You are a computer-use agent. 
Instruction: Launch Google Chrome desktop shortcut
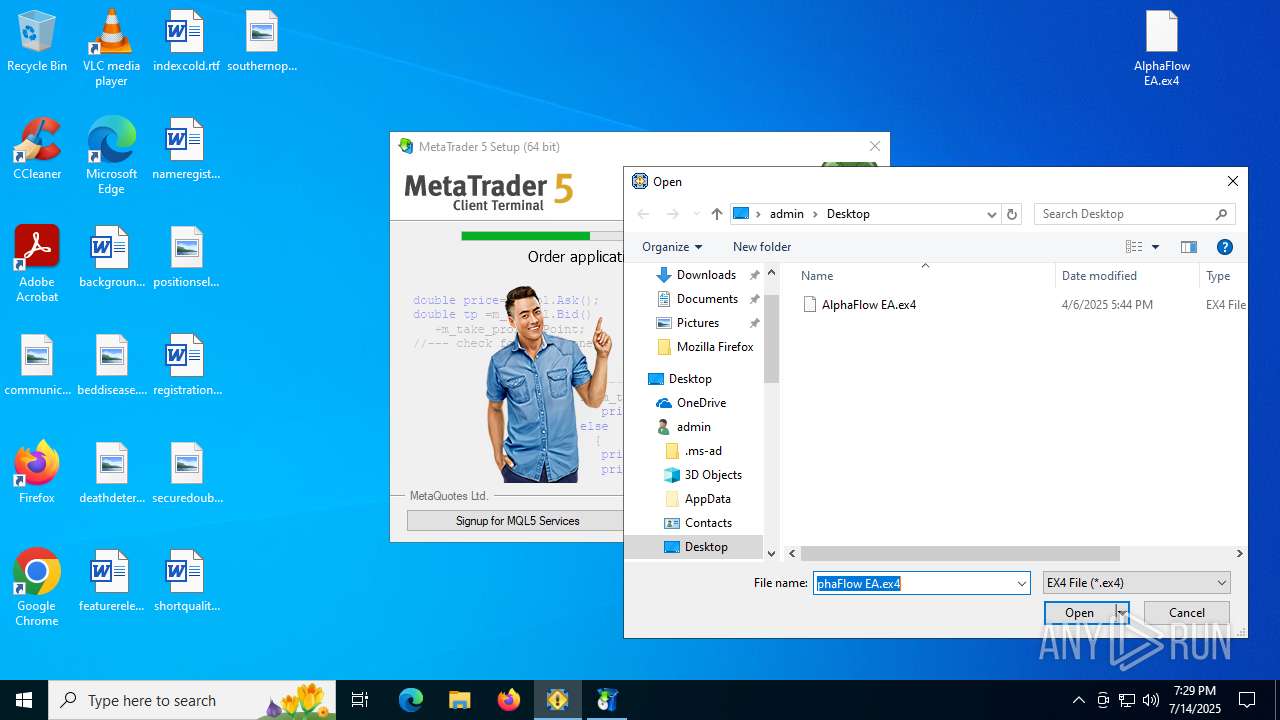pos(37,587)
